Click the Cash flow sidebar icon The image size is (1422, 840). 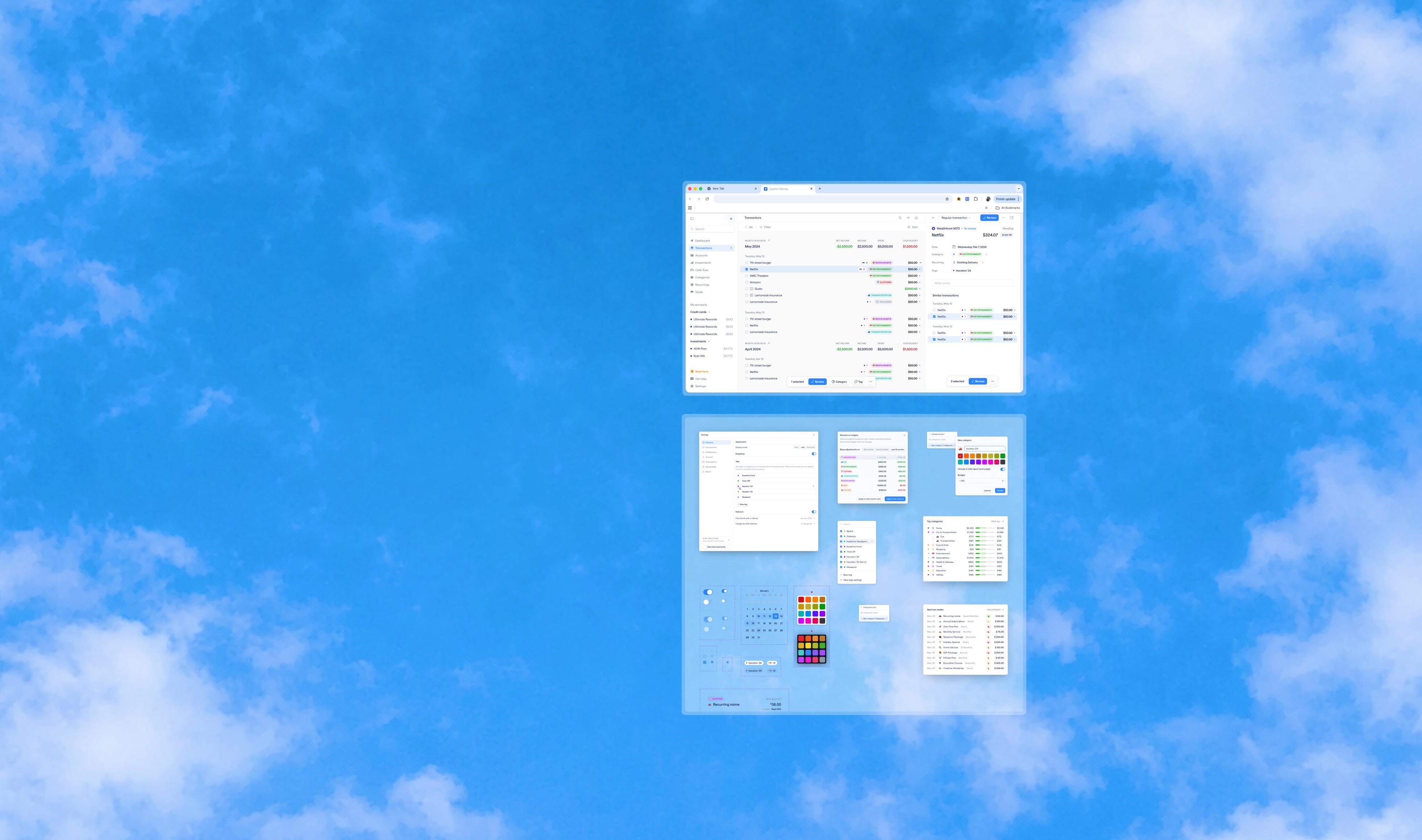tap(692, 270)
